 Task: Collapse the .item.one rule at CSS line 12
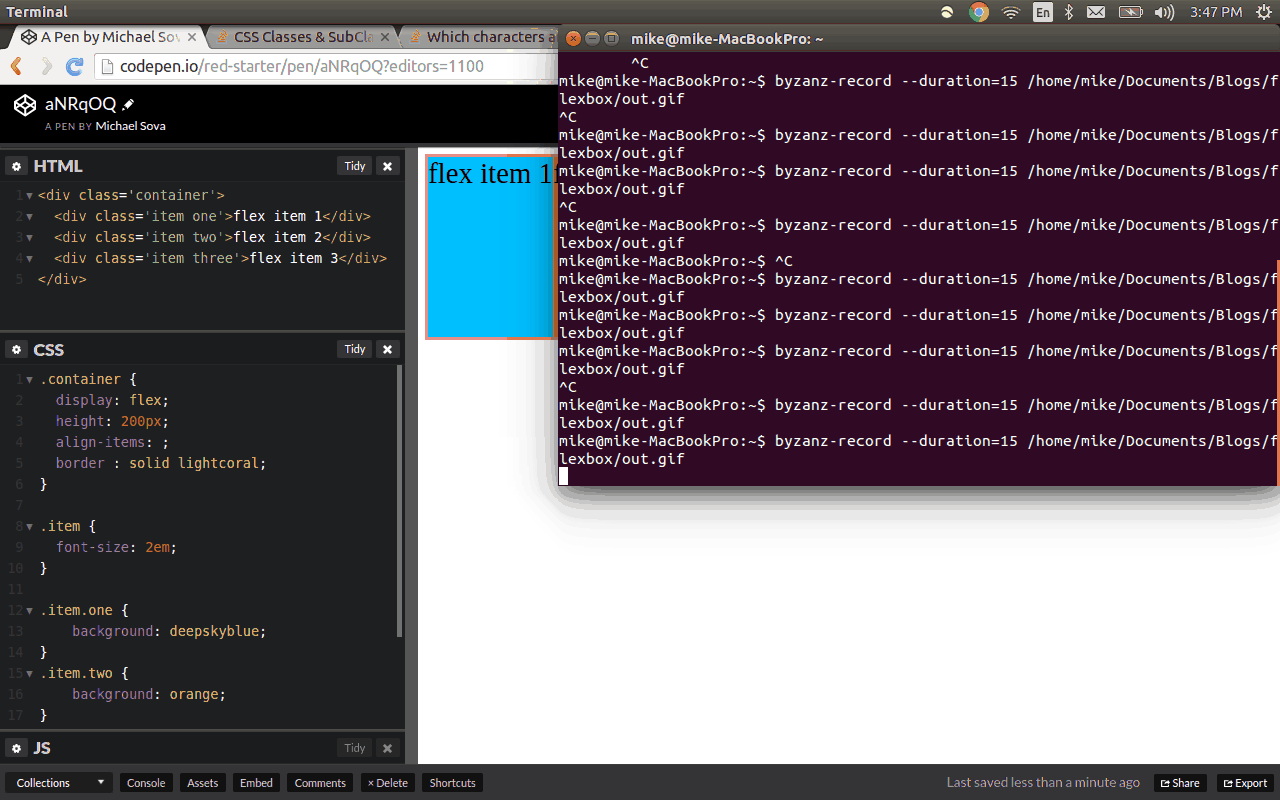coord(30,611)
